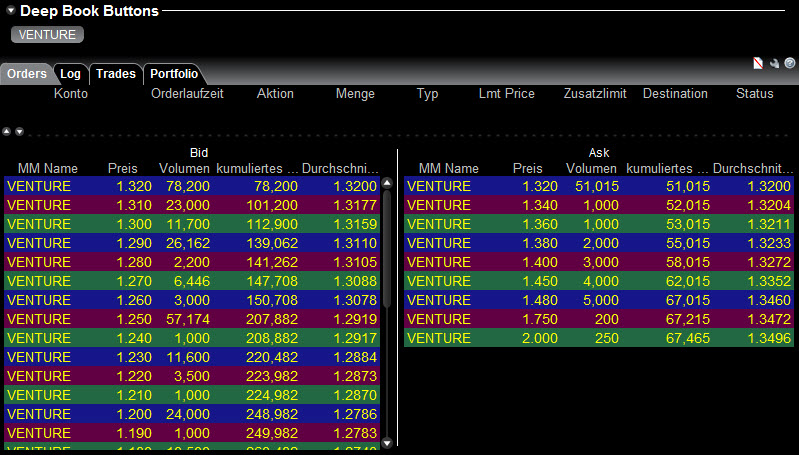This screenshot has width=799, height=455.
Task: Click the Aktion column header
Action: pos(275,94)
